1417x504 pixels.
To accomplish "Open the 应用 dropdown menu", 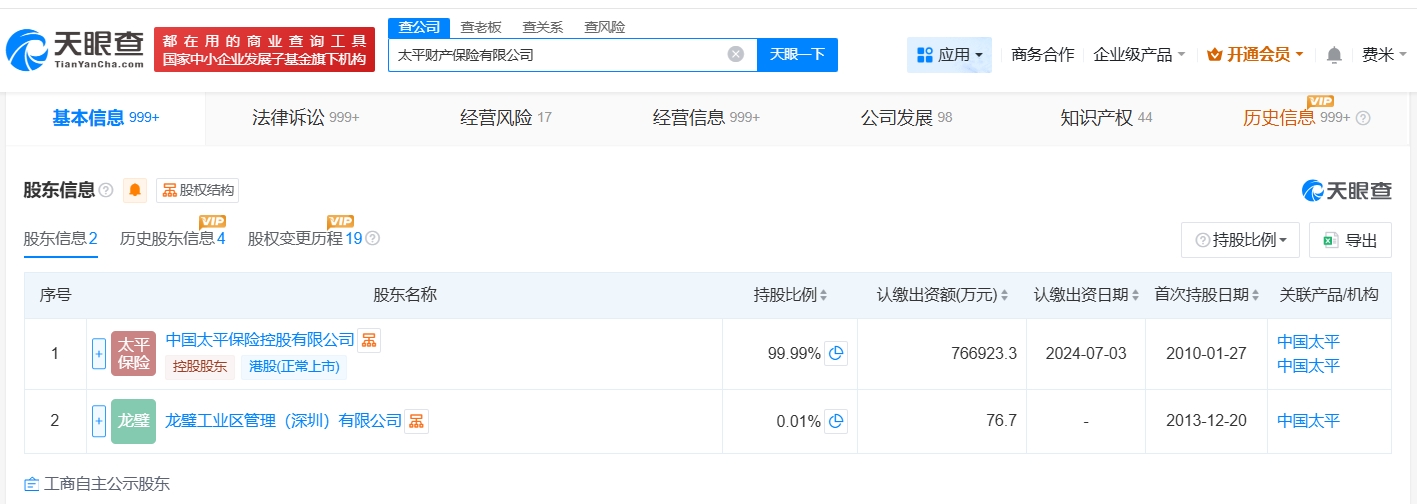I will coord(949,55).
